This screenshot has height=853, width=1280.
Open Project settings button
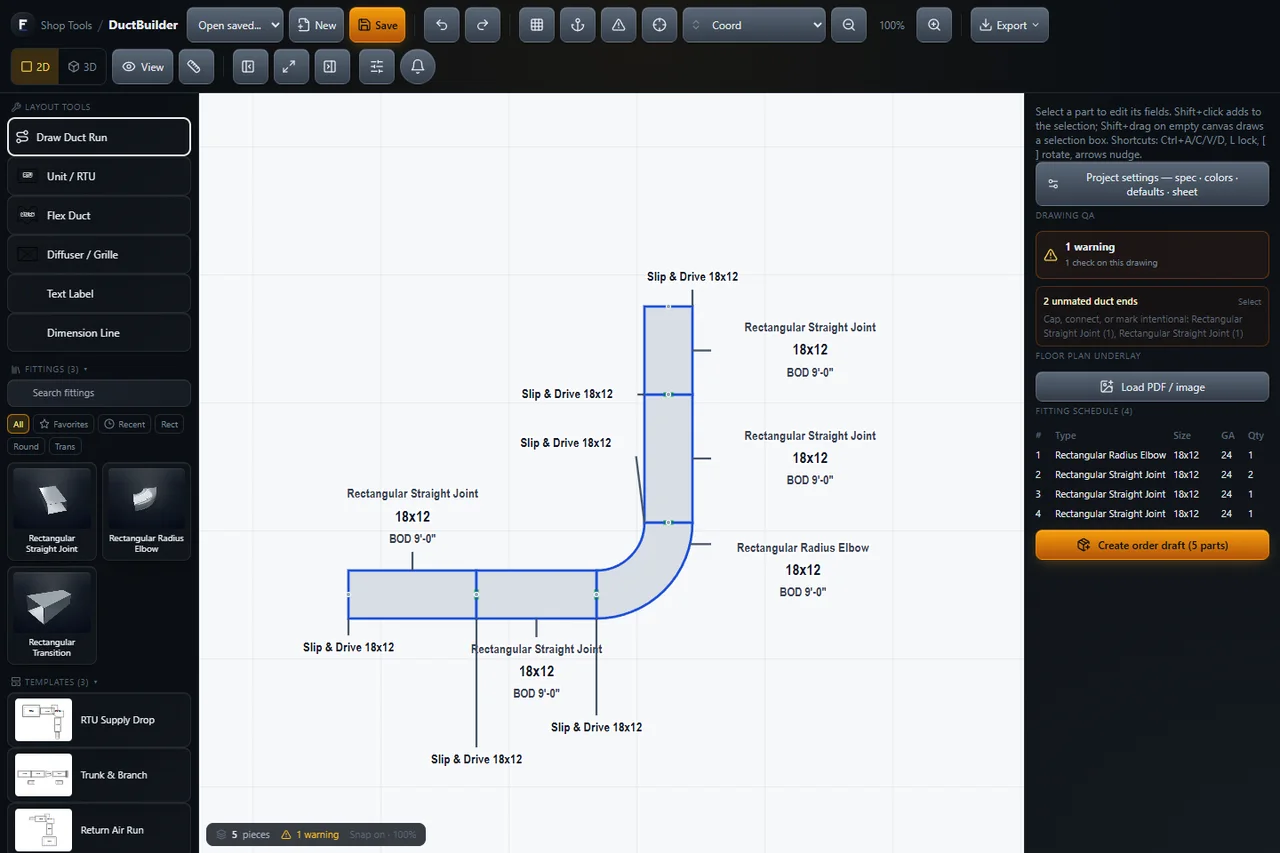[x=1152, y=184]
